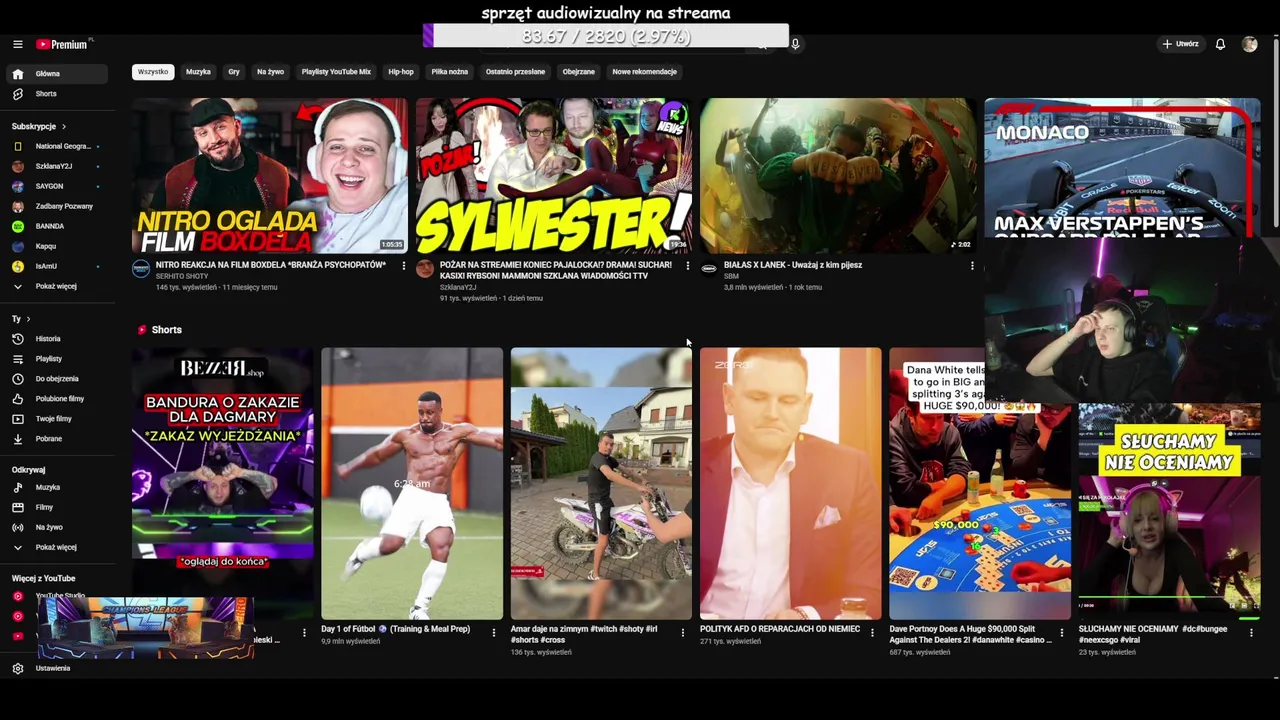Open Day 1 of Fútbol short
Screen dimensions: 1280x720
(x=412, y=484)
